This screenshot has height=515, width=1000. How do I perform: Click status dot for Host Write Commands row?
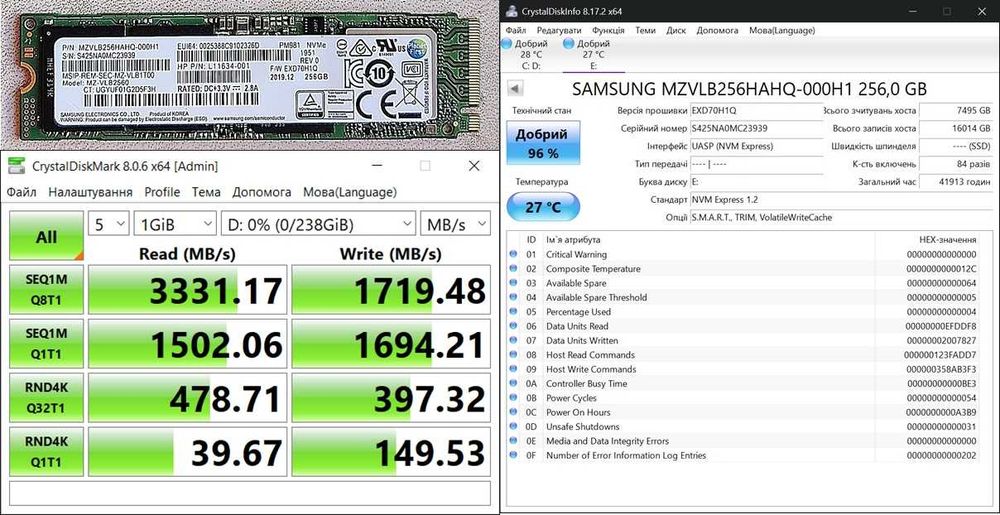coord(513,369)
